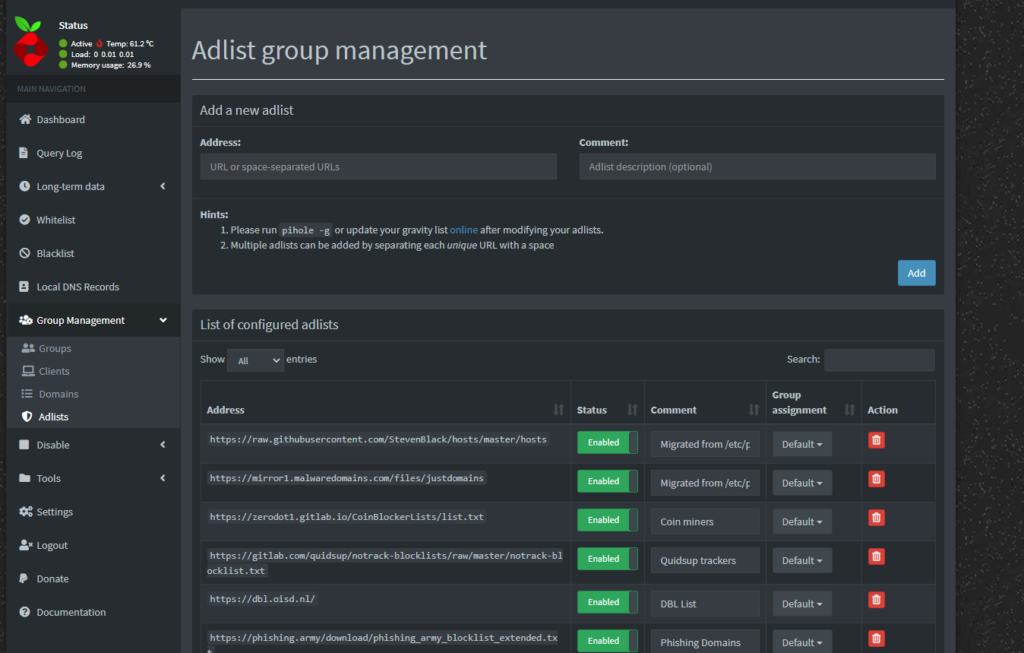Collapse the Group Management chevron
1024x653 pixels.
pos(163,320)
